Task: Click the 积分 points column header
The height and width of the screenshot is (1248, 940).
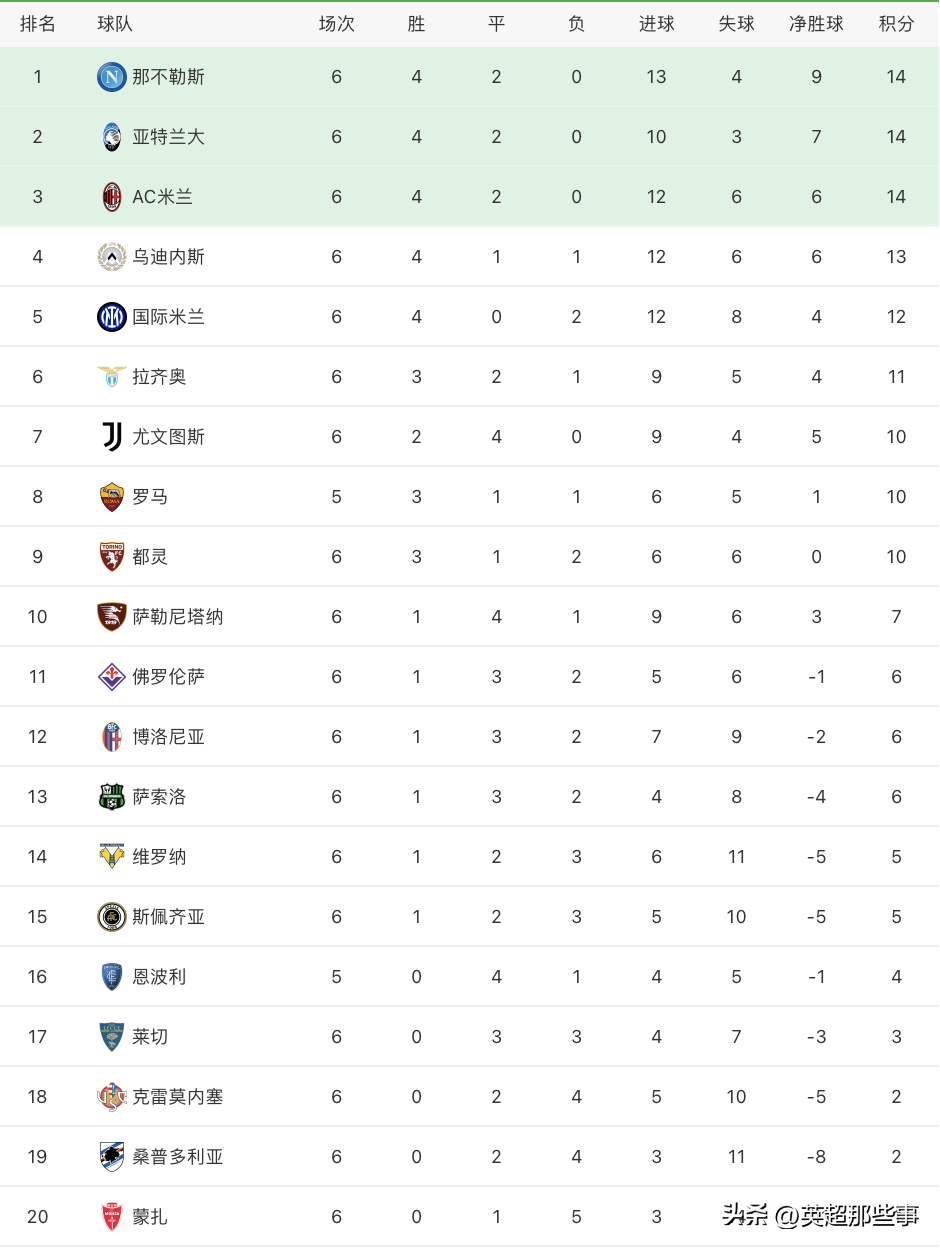Action: coord(896,24)
